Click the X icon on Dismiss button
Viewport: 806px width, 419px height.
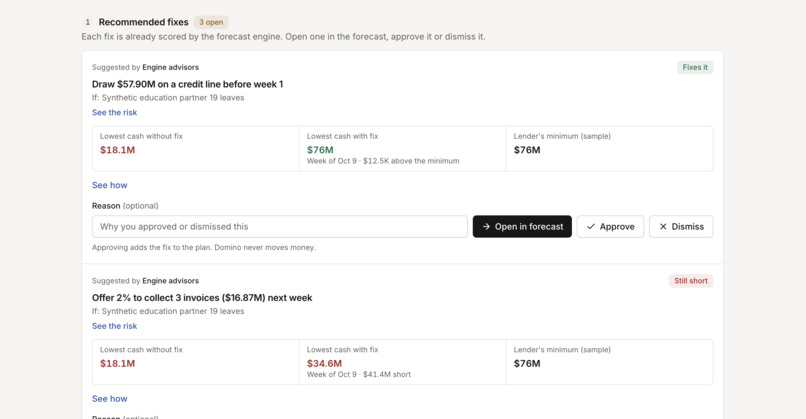pyautogui.click(x=663, y=226)
